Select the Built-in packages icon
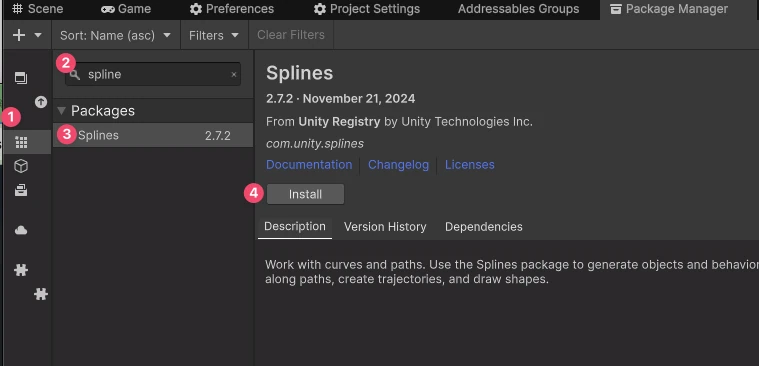The width and height of the screenshot is (759, 366). click(x=21, y=190)
